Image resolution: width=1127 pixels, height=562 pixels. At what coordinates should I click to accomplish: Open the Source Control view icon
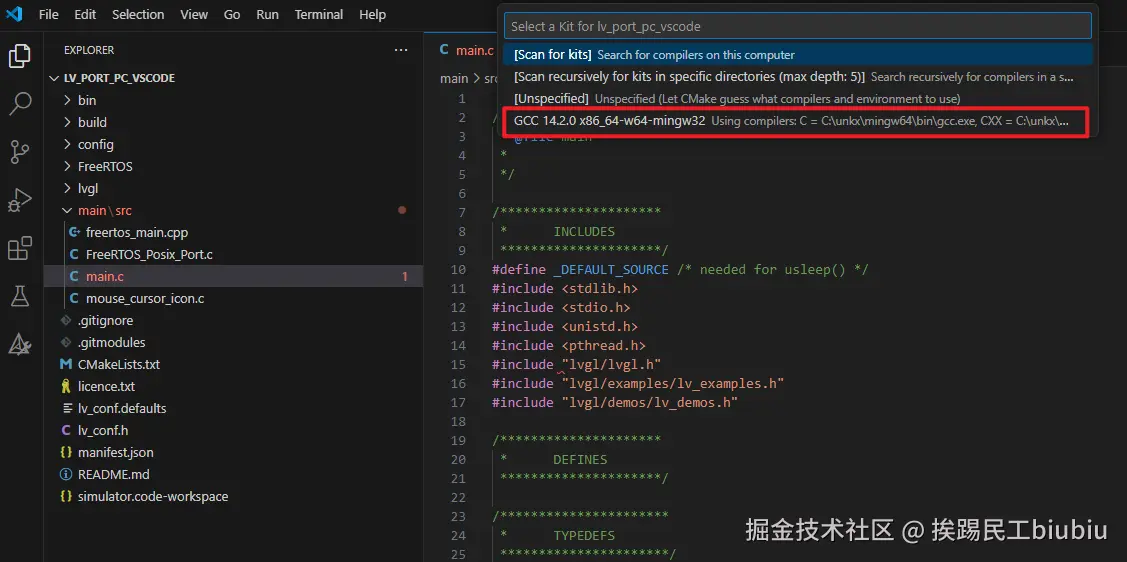[x=20, y=152]
